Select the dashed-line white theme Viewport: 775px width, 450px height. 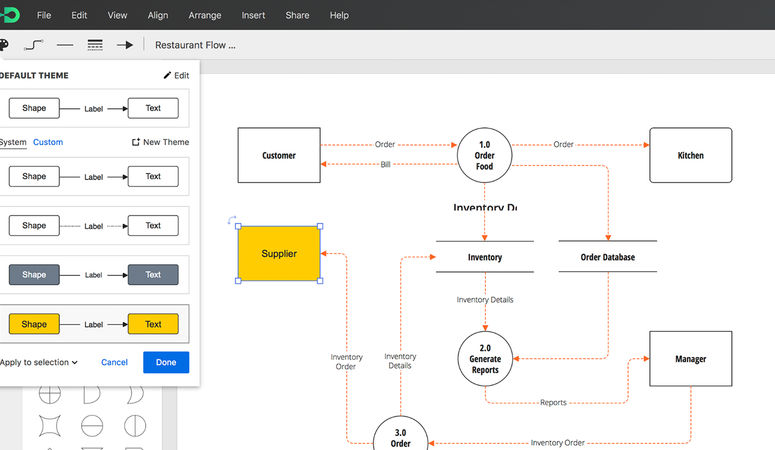tap(94, 225)
